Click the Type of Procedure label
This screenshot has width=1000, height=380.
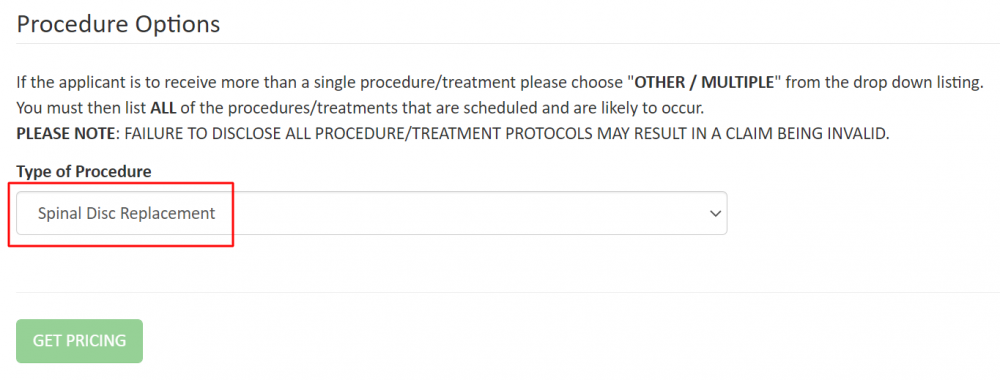pyautogui.click(x=84, y=172)
